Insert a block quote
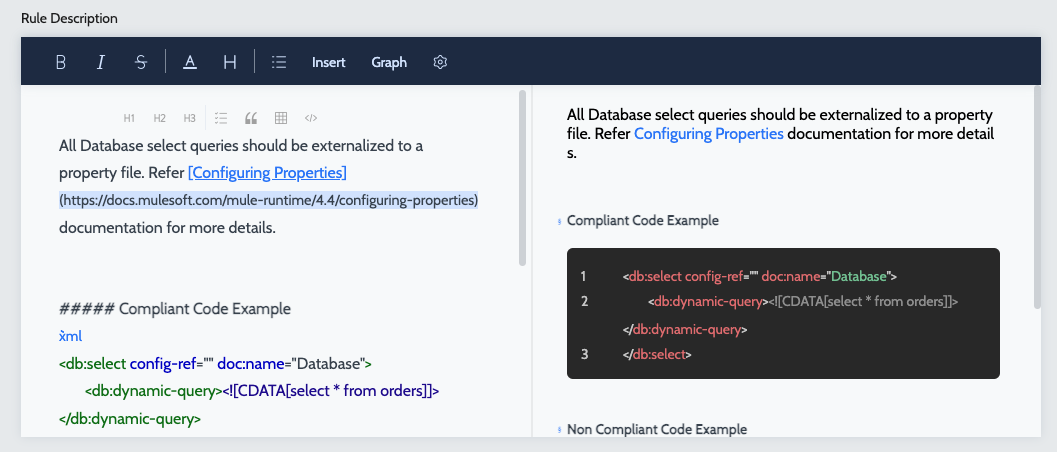The image size is (1057, 452). point(251,119)
